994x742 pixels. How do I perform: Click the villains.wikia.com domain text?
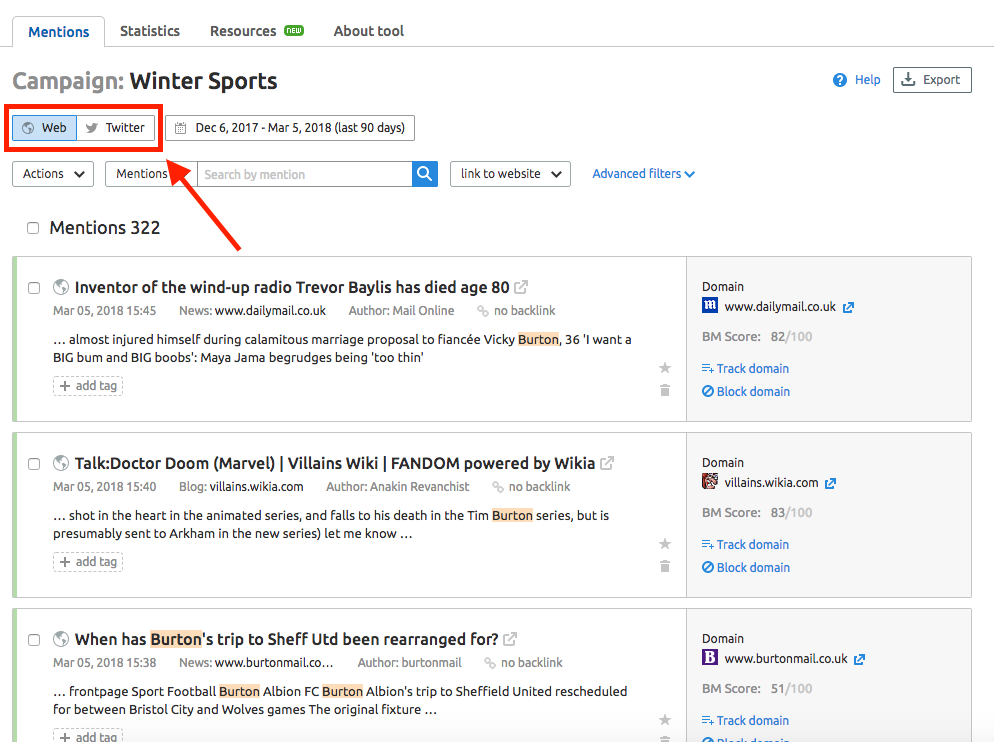[x=771, y=483]
